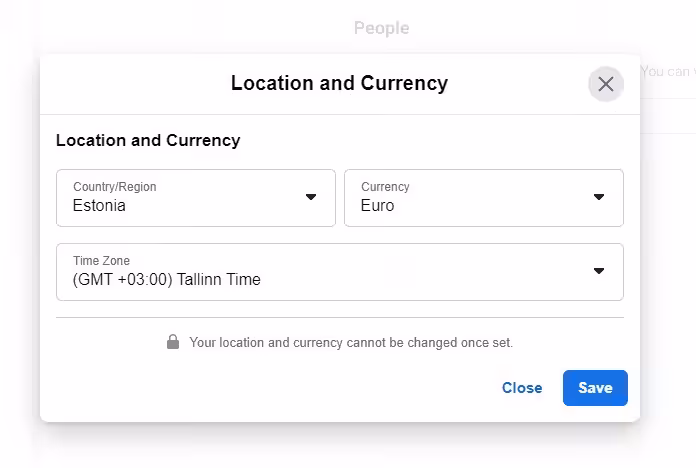Select the Euro currency value
Image resolution: width=696 pixels, height=468 pixels.
click(x=378, y=206)
